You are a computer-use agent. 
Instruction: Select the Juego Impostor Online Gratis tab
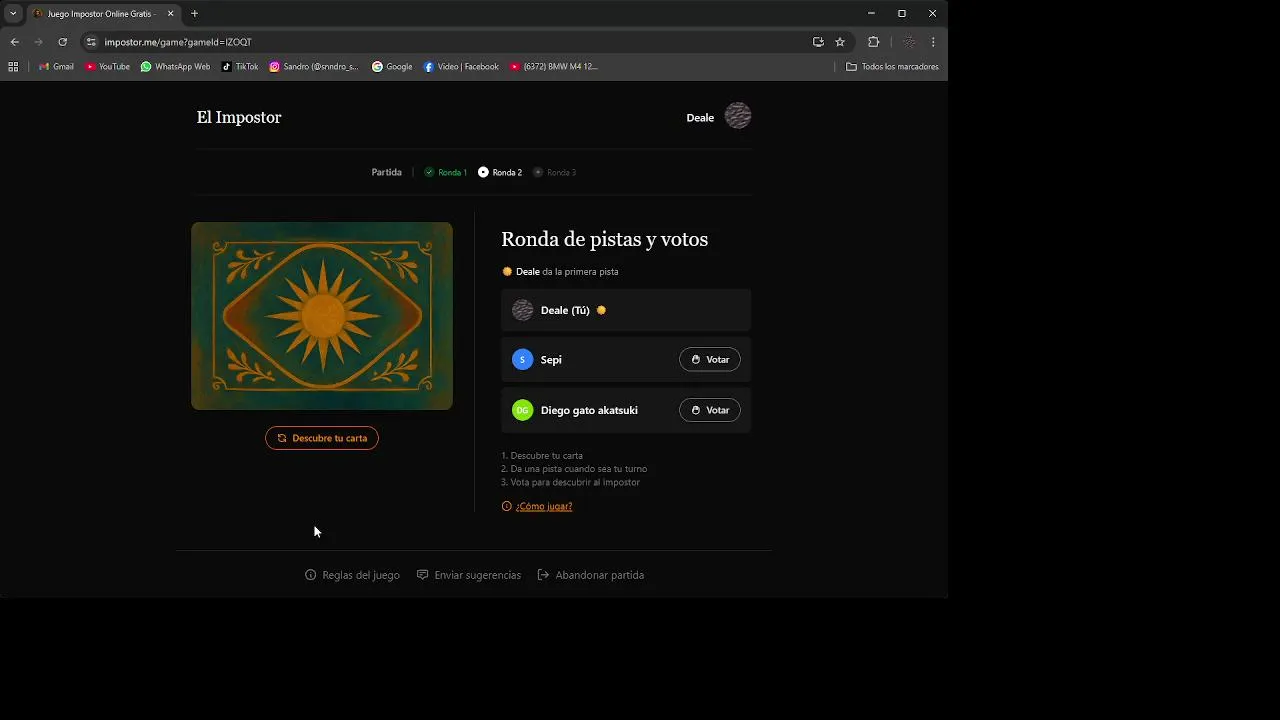tap(104, 14)
